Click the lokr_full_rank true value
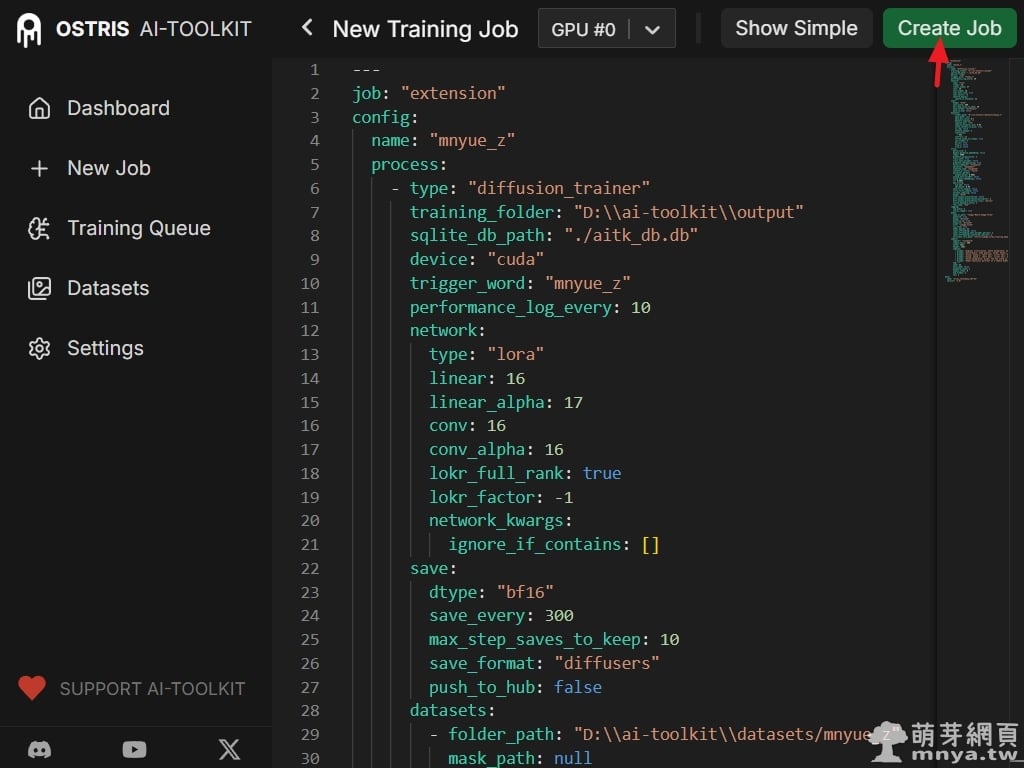This screenshot has height=768, width=1024. click(x=602, y=473)
